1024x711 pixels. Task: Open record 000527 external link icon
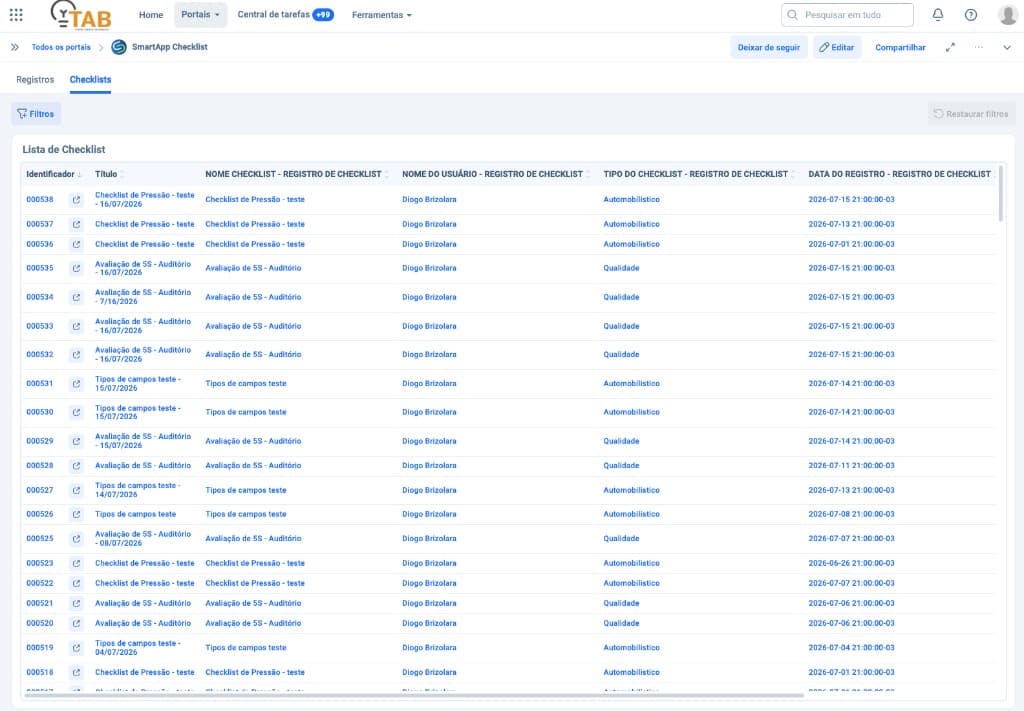76,490
